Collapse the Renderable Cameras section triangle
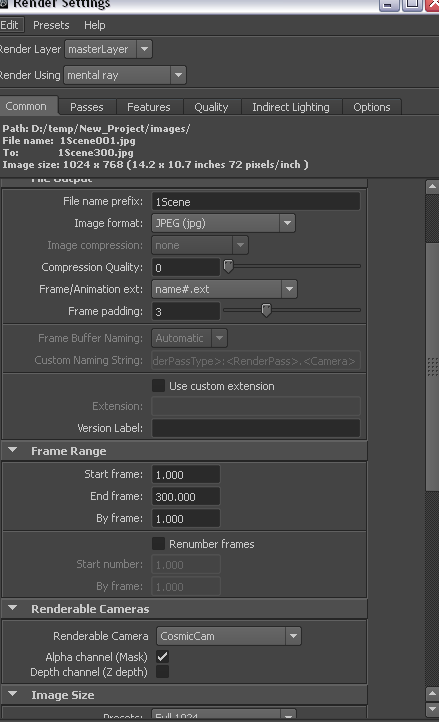The height and width of the screenshot is (722, 439). click(x=13, y=608)
